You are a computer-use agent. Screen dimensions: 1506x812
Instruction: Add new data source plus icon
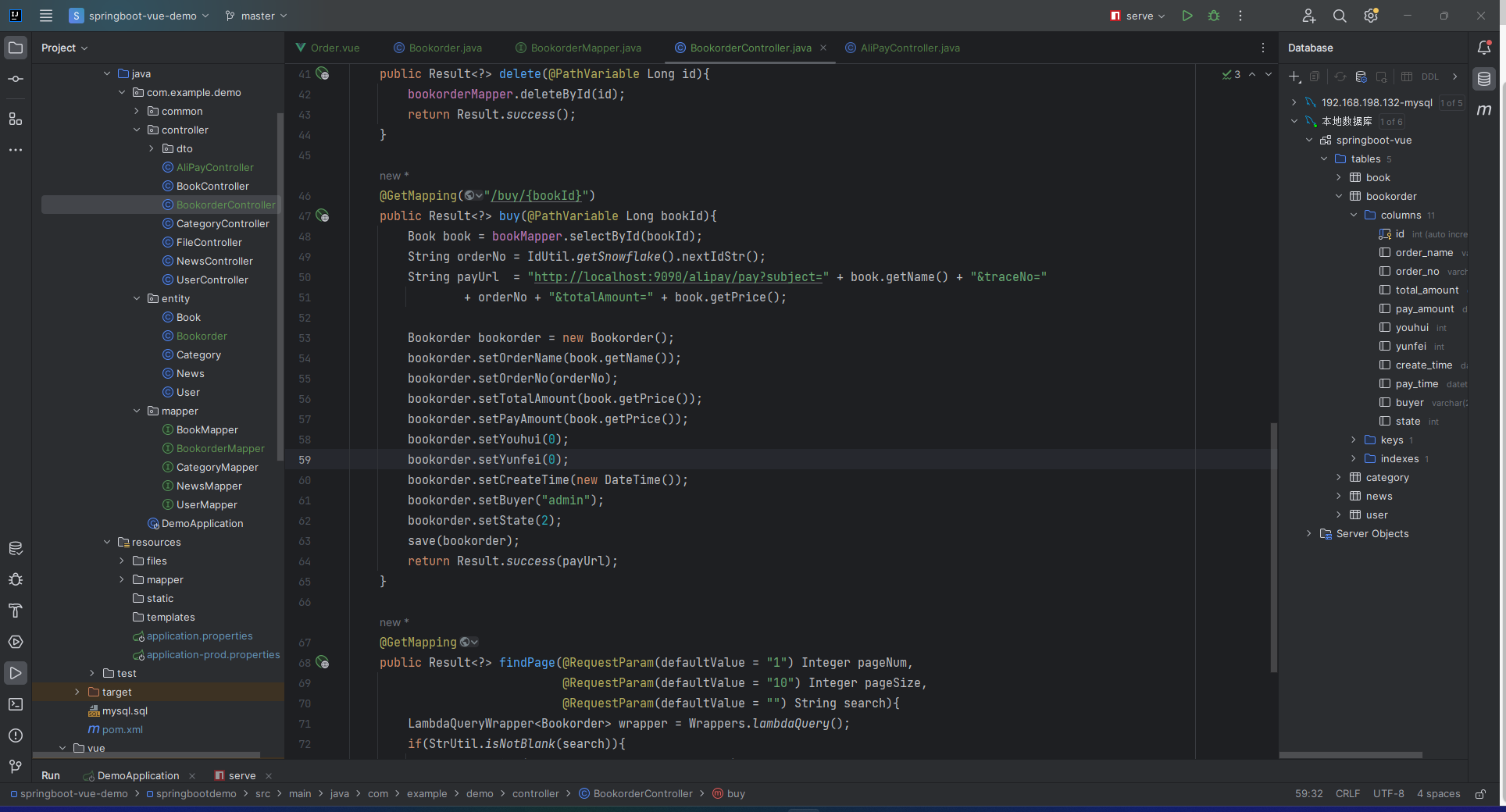pos(1294,77)
